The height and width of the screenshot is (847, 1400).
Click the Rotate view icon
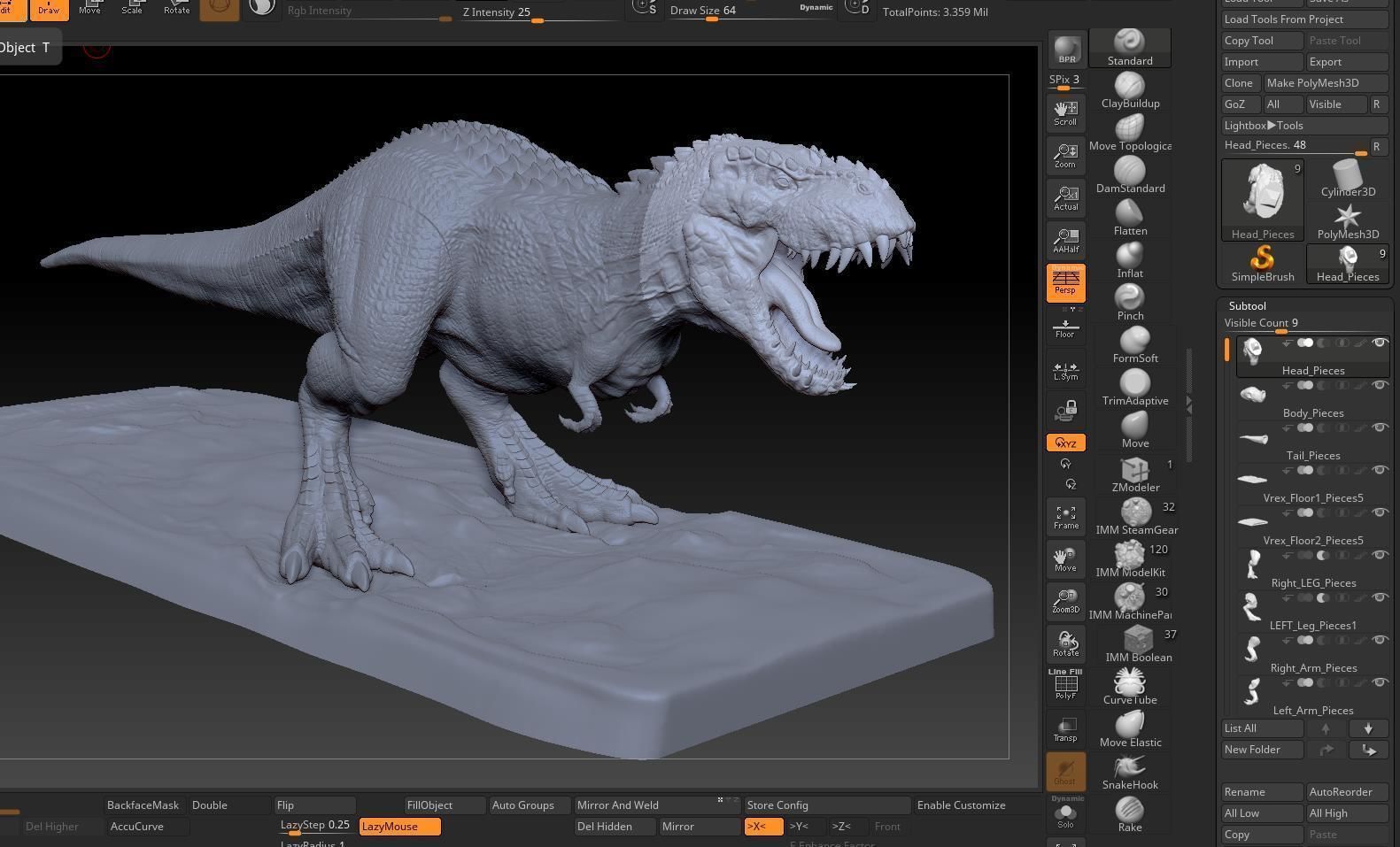tap(1065, 644)
